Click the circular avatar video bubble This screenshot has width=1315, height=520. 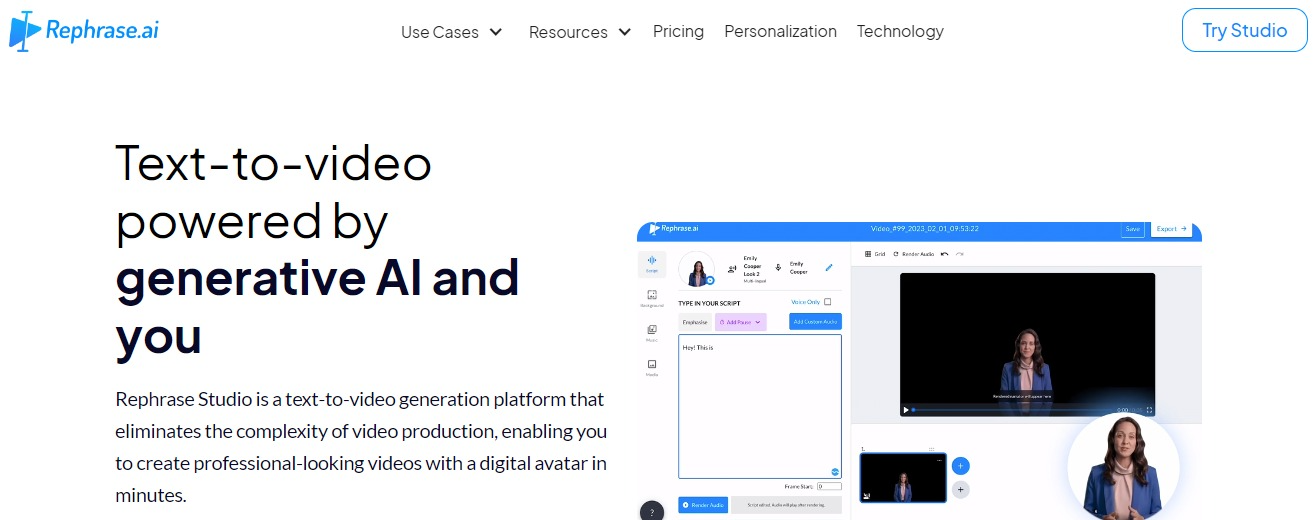1123,466
